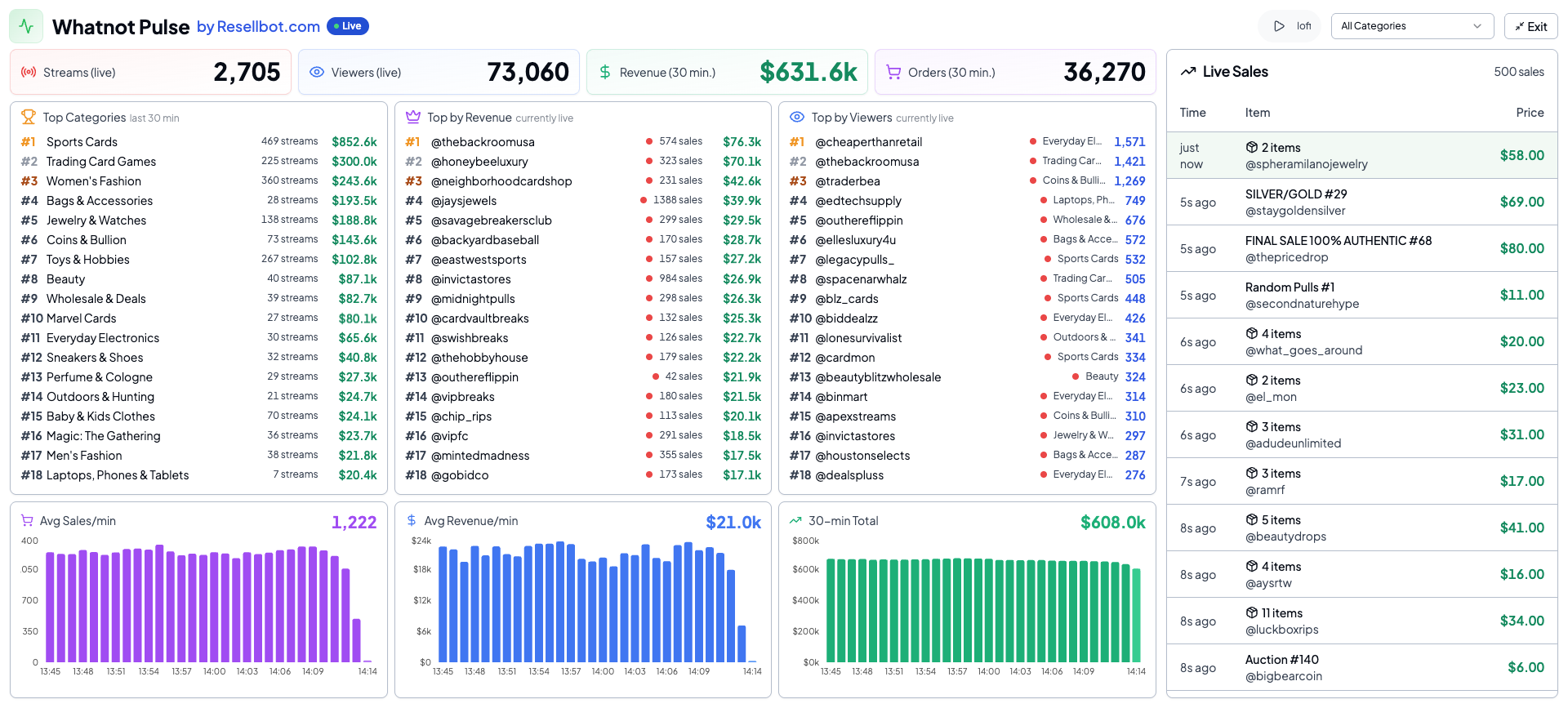Click the Top Categories trophy icon
1568x708 pixels.
(x=29, y=117)
